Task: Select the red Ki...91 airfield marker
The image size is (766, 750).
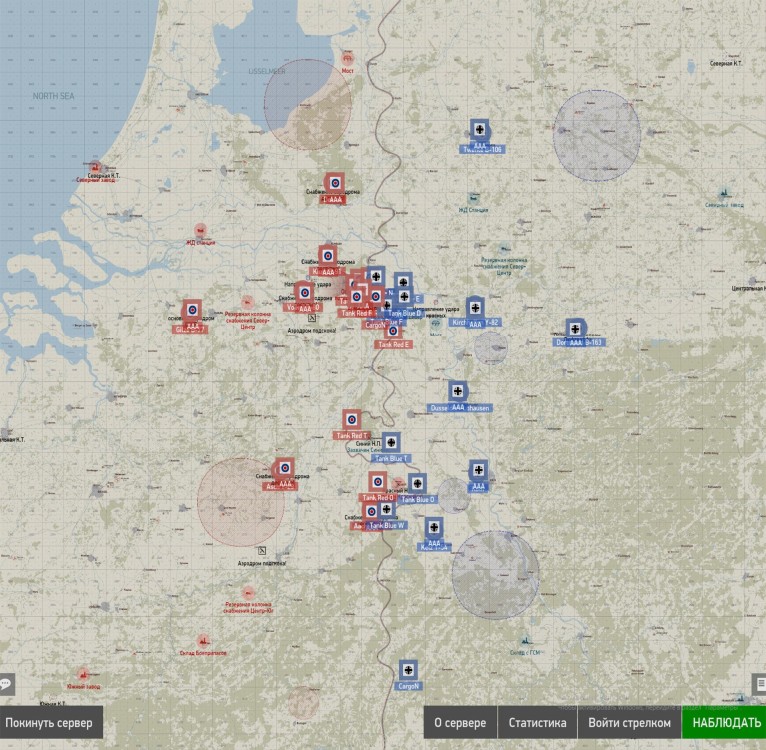Action: pyautogui.click(x=328, y=256)
